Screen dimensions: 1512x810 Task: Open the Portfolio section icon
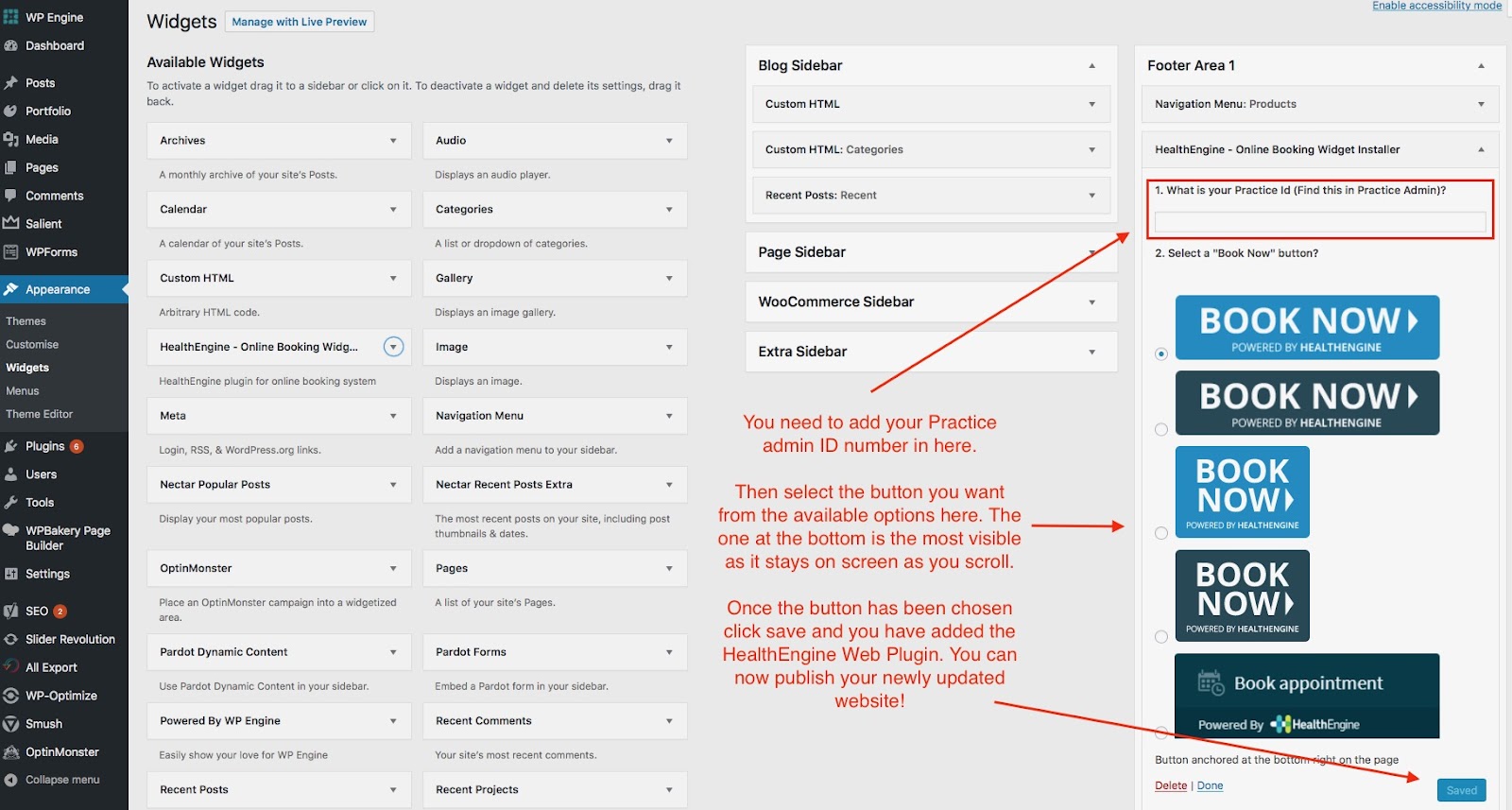[11, 111]
